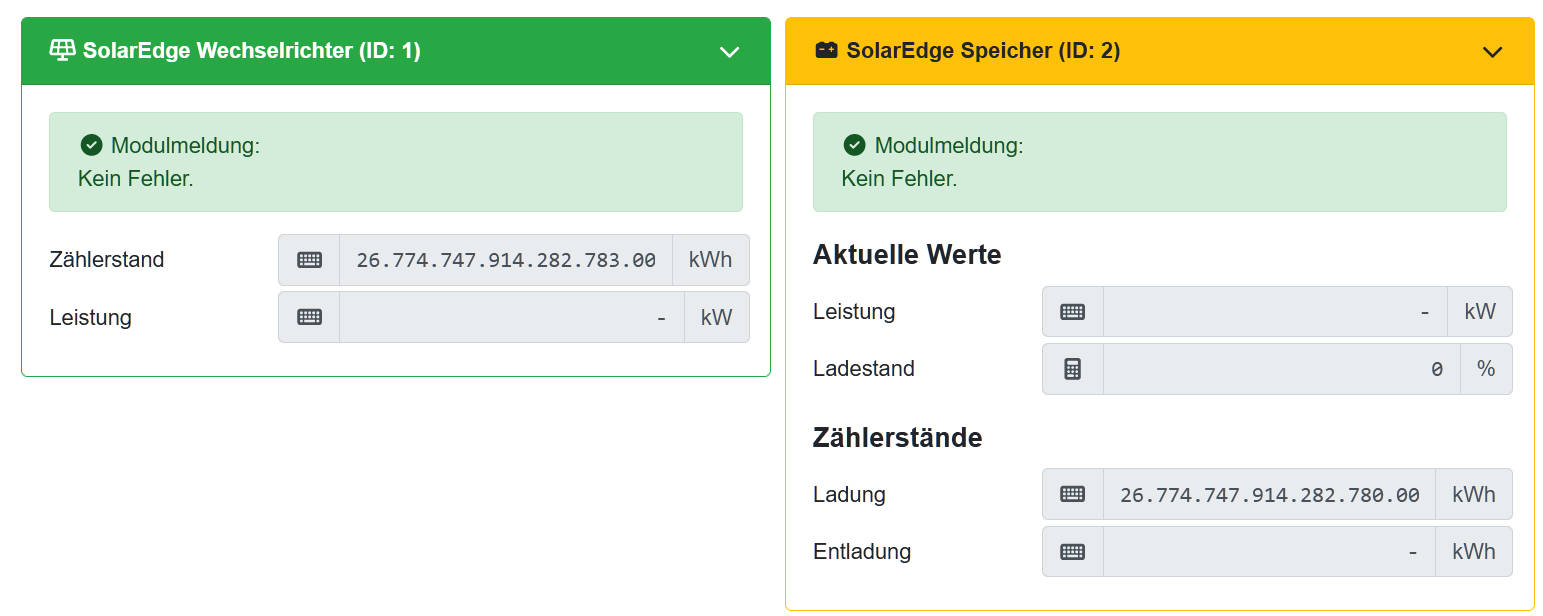1543x616 pixels.
Task: Click SolarEdge Wechselrichter (ID: 1) header title
Action: 251,51
